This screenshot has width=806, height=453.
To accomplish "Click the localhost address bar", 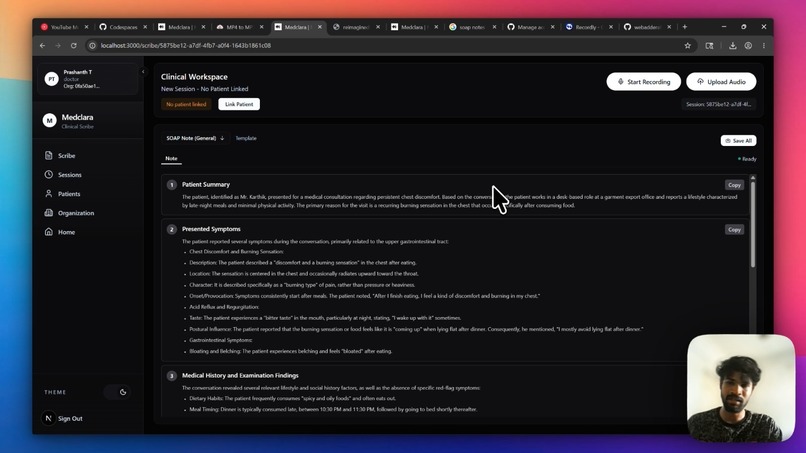I will (x=391, y=46).
